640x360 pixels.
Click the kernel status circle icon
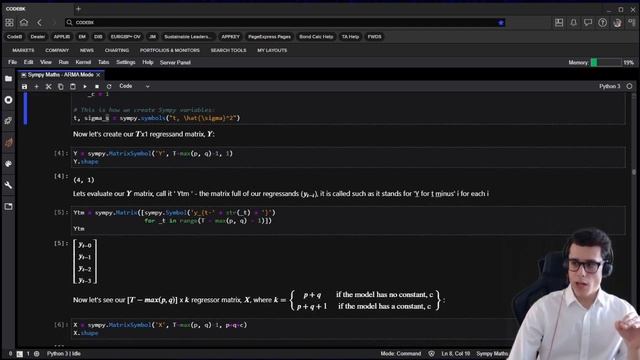tap(629, 86)
